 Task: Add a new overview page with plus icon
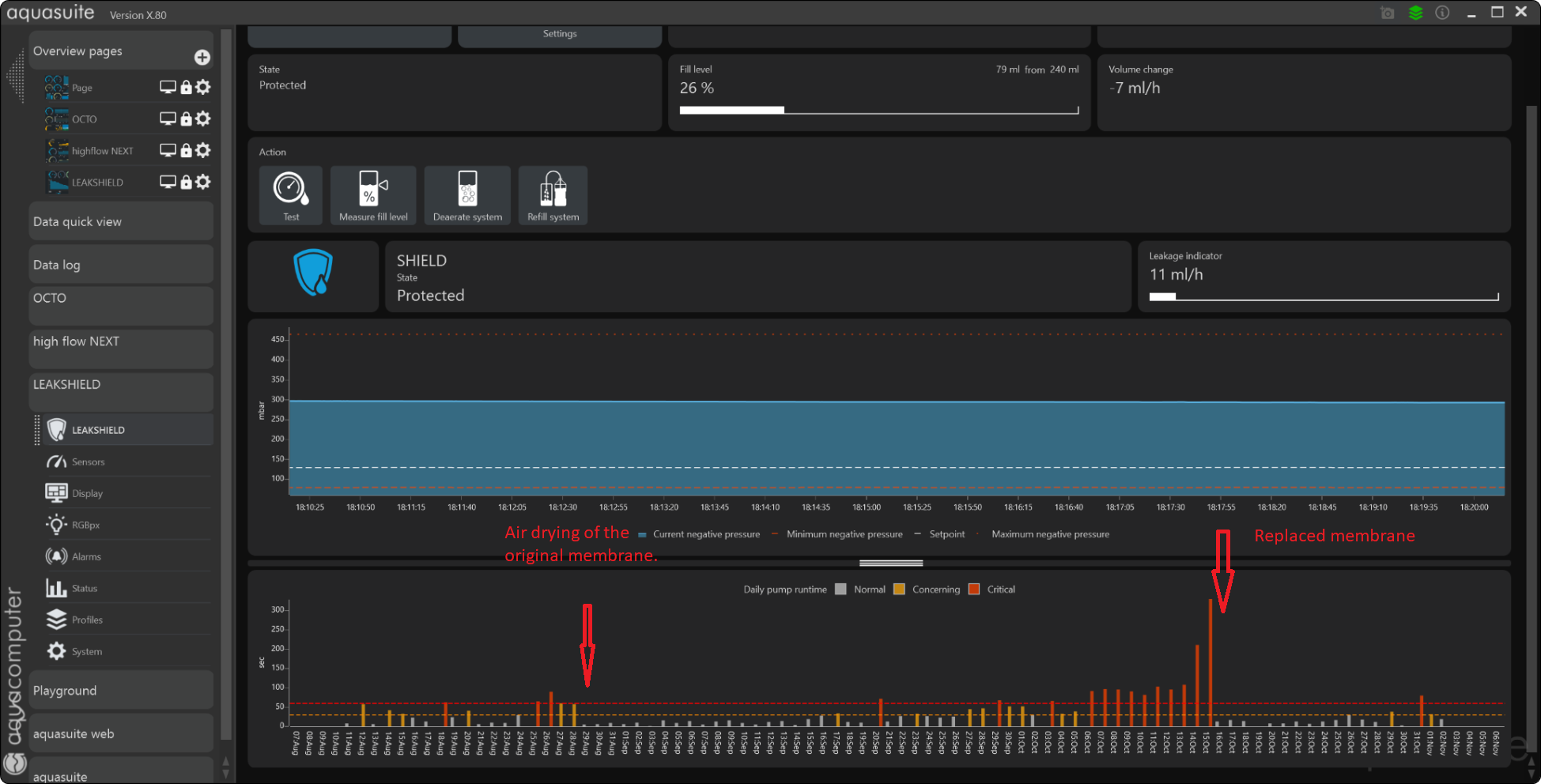click(x=202, y=57)
